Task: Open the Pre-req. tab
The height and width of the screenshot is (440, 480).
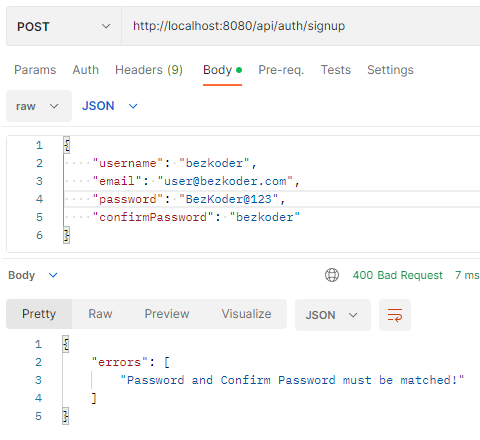Action: (281, 70)
